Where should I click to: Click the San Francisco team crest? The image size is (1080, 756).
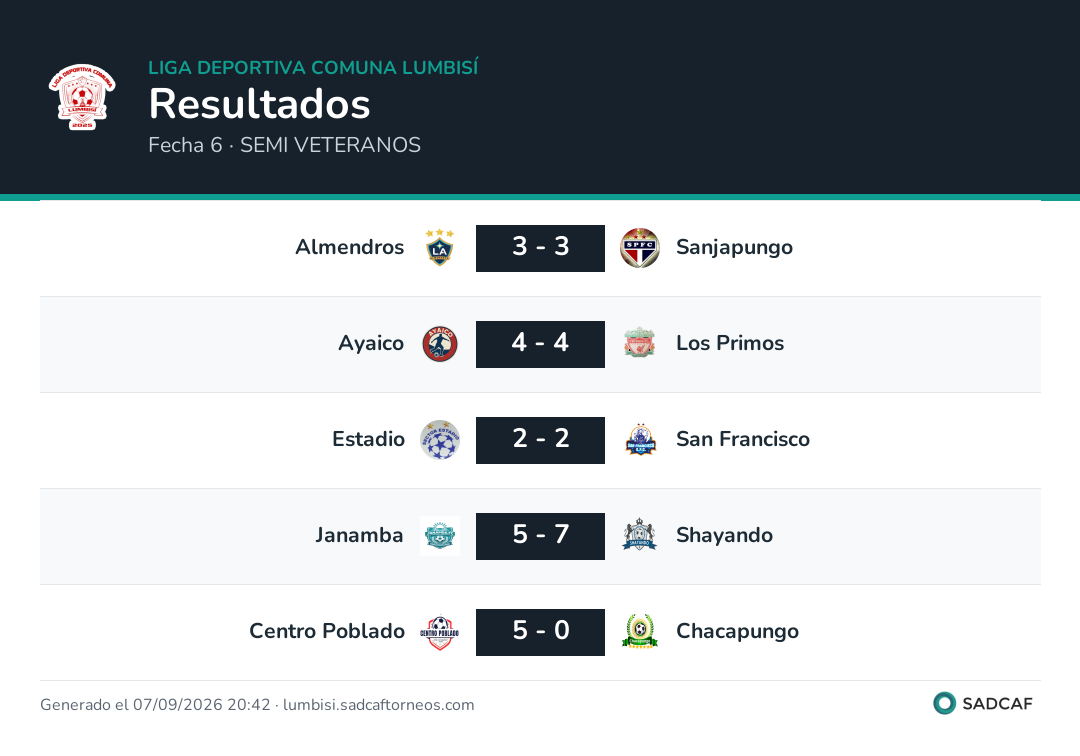click(x=640, y=440)
